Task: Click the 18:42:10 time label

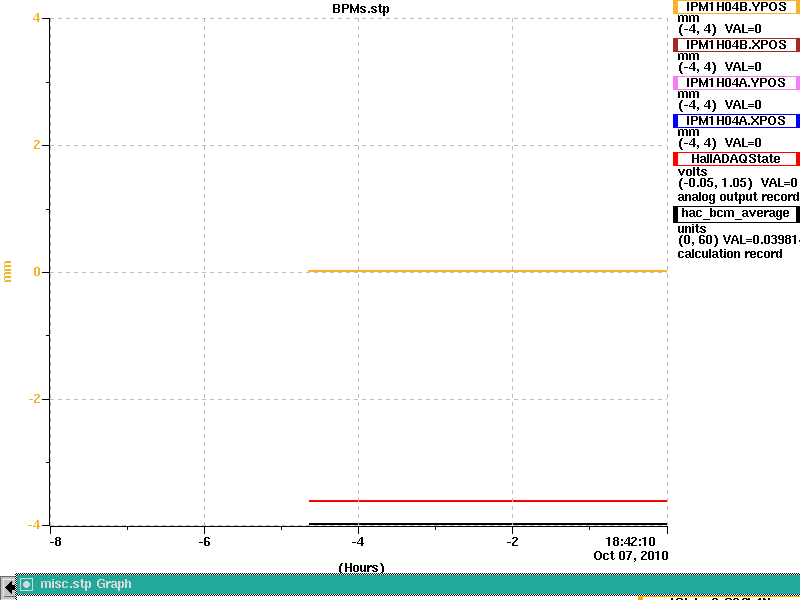Action: (630, 542)
